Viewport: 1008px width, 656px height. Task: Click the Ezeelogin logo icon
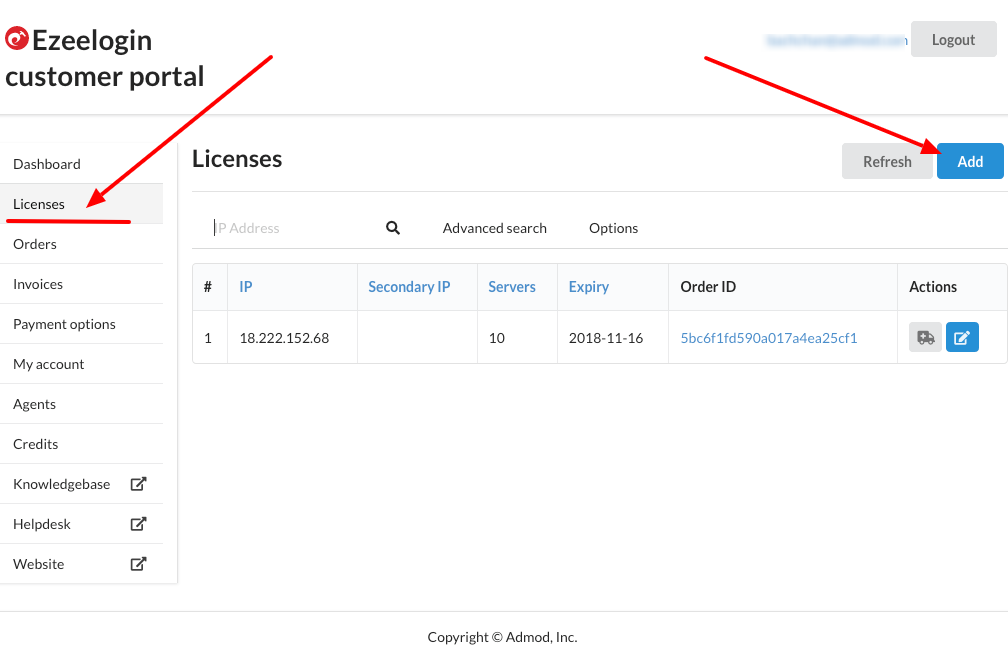(x=17, y=39)
